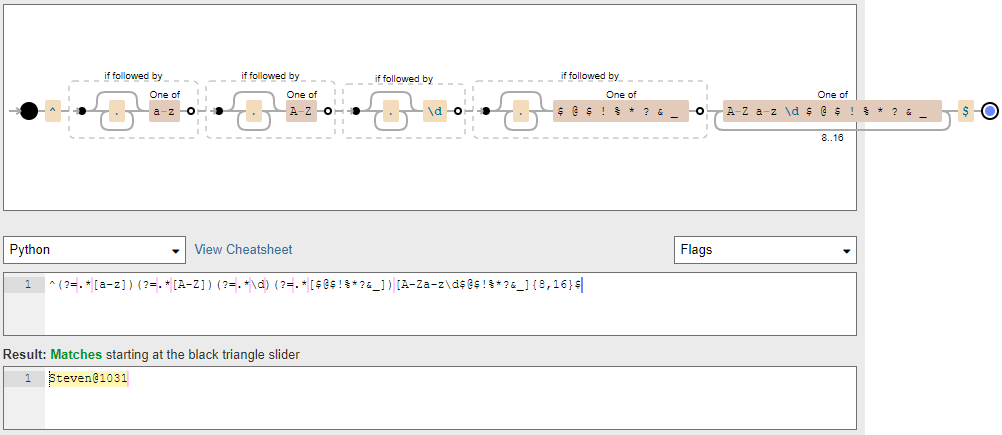
Task: Click the blue end circle node
Action: [x=990, y=111]
